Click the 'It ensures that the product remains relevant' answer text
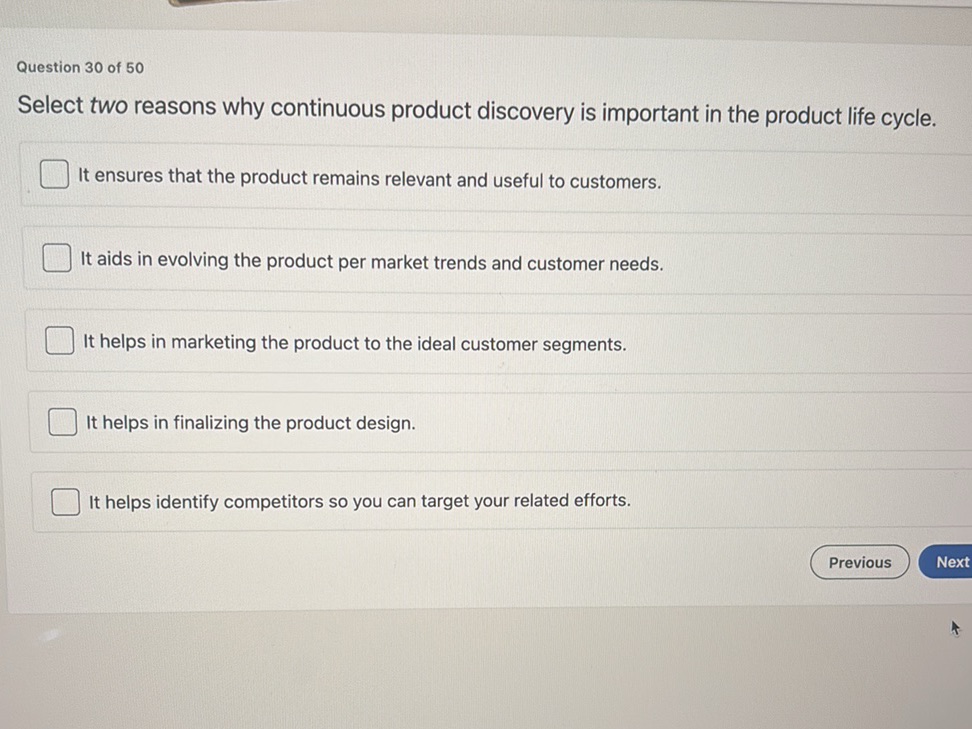Image resolution: width=972 pixels, height=729 pixels. 370,180
